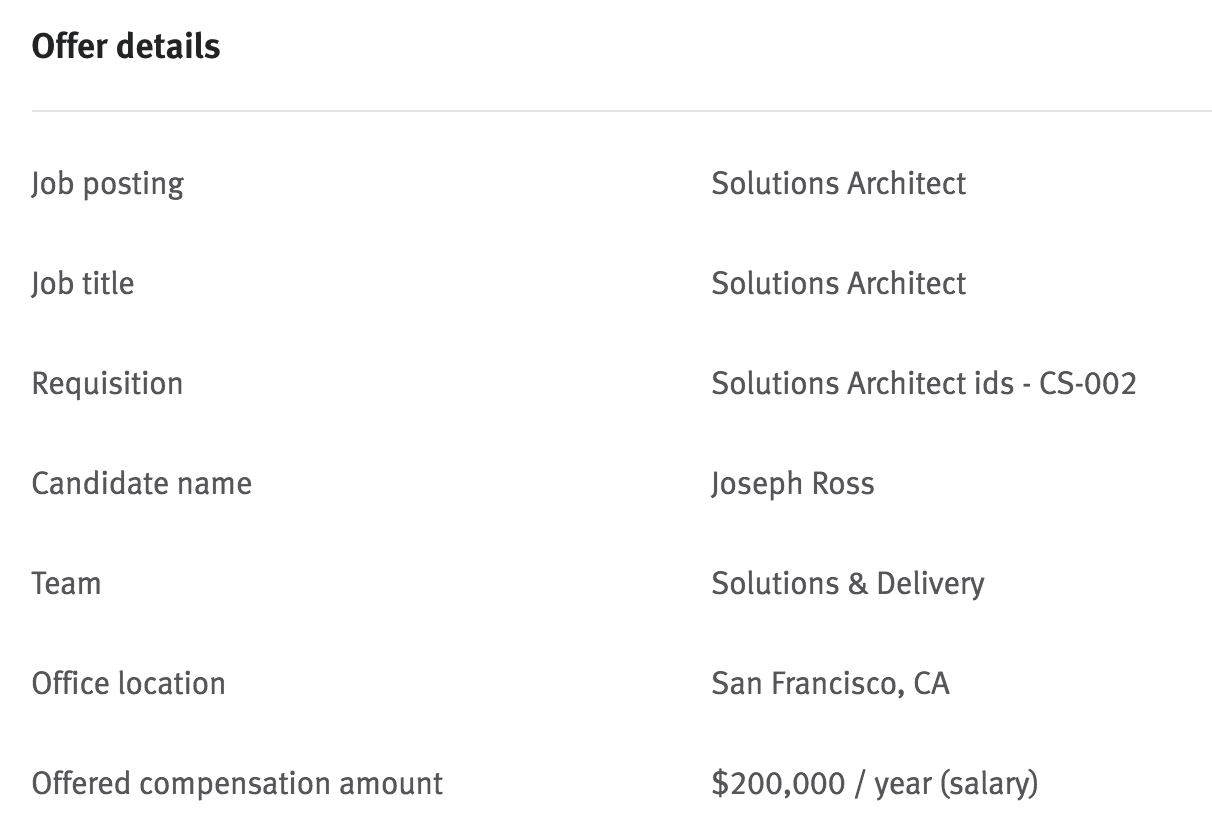
Task: Click the Office location field label
Action: [x=128, y=684]
